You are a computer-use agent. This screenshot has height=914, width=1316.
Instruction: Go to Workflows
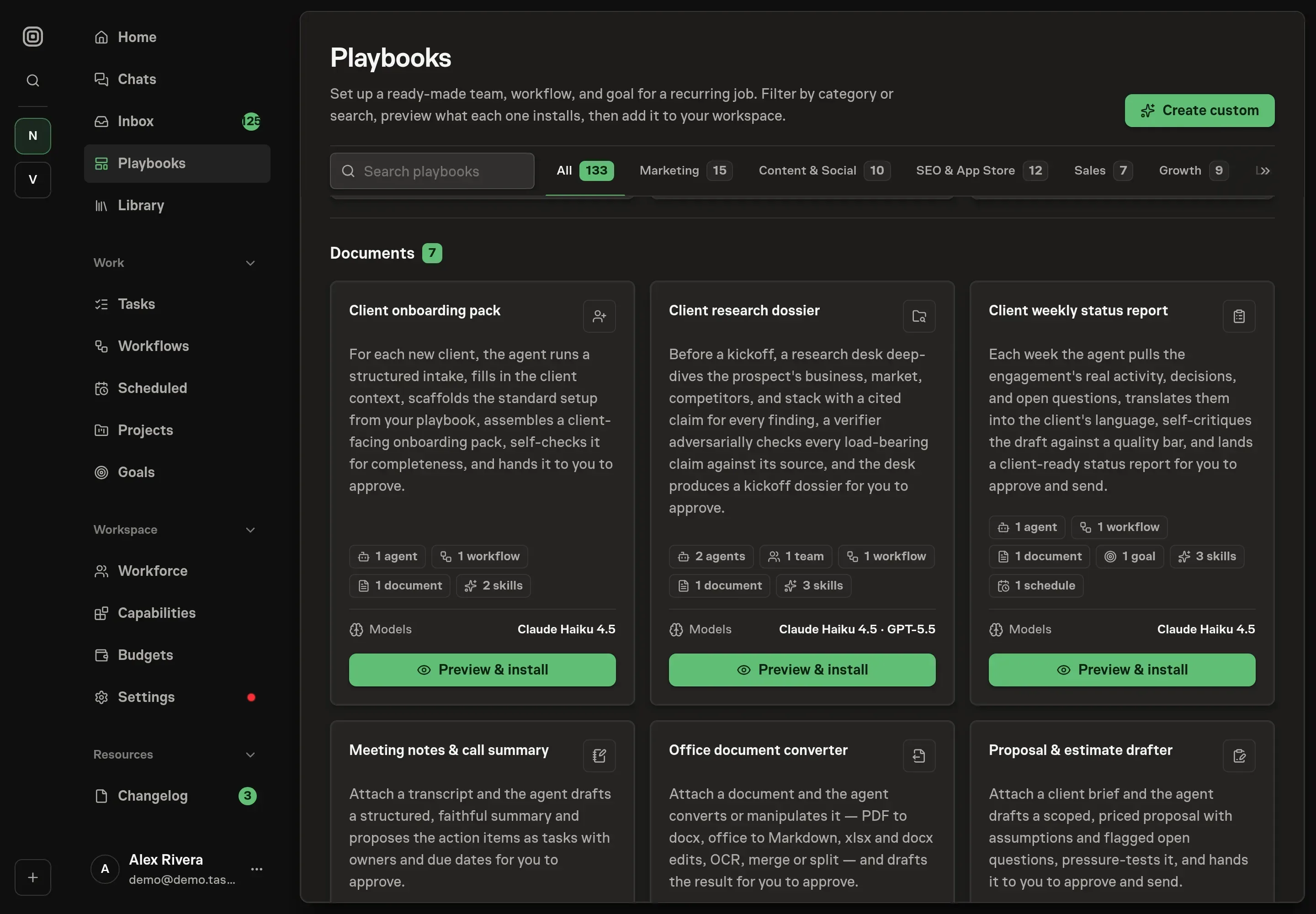pos(177,346)
